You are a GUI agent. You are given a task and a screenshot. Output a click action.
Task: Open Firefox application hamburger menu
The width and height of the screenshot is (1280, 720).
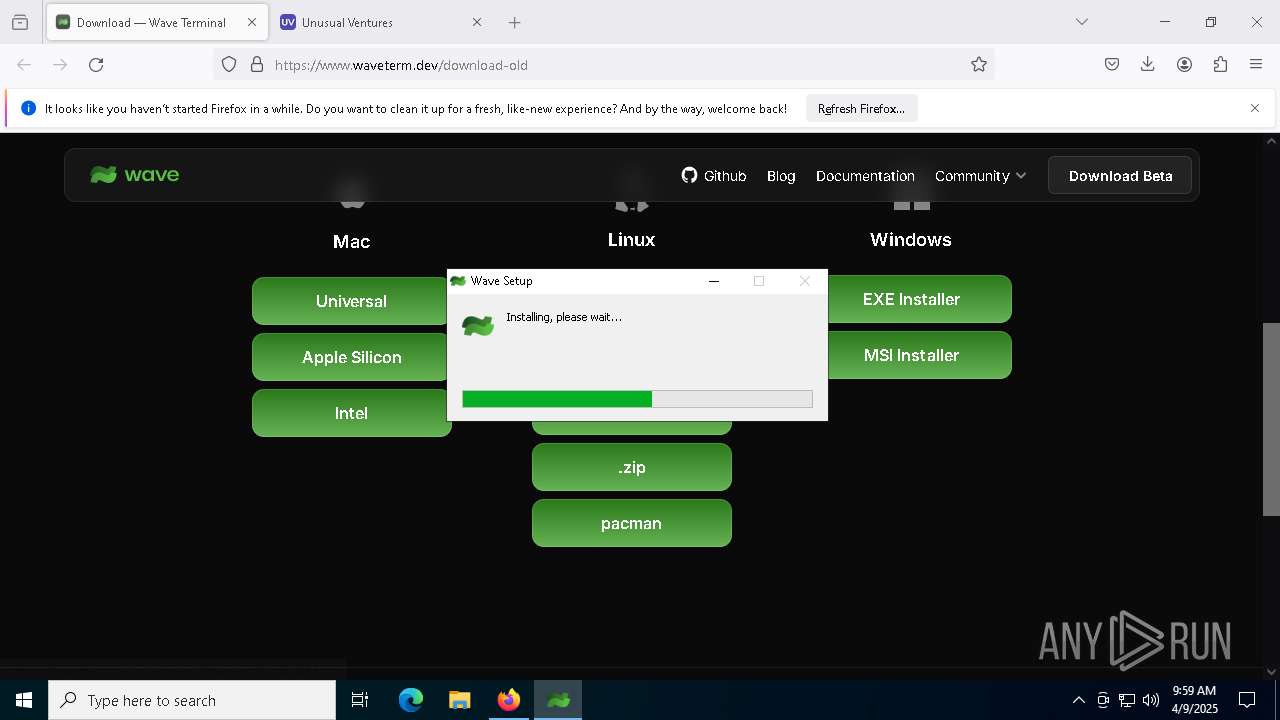pos(1256,65)
